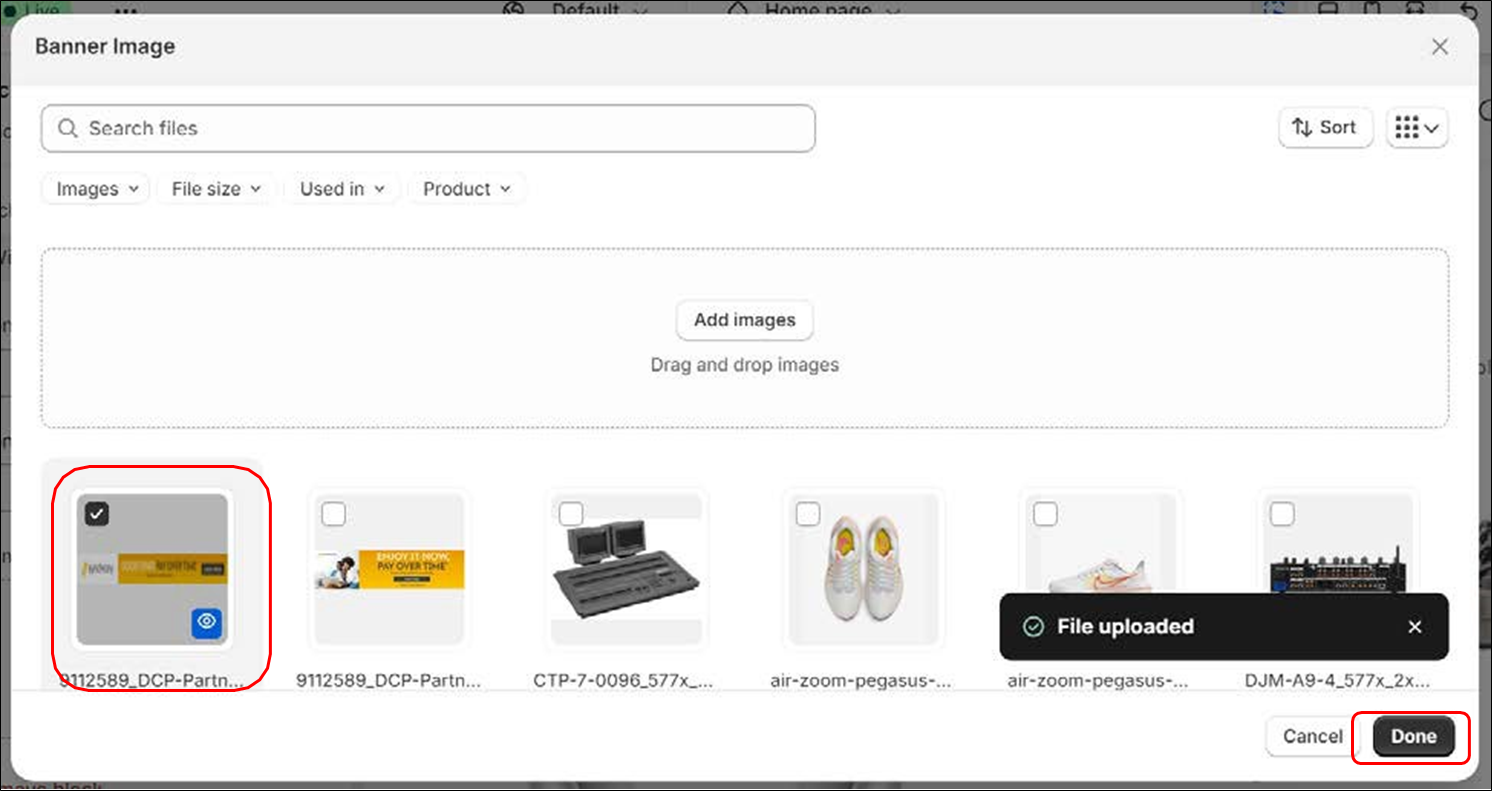This screenshot has width=1492, height=791.
Task: Select the second yellow banner thumbnail
Action: coord(389,568)
